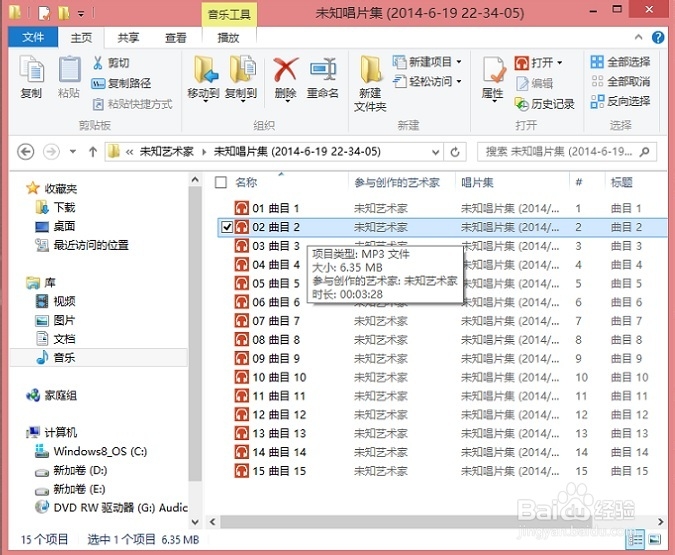The height and width of the screenshot is (555, 675).
Task: Open Downloads (下载) in favorites
Action: pos(56,208)
